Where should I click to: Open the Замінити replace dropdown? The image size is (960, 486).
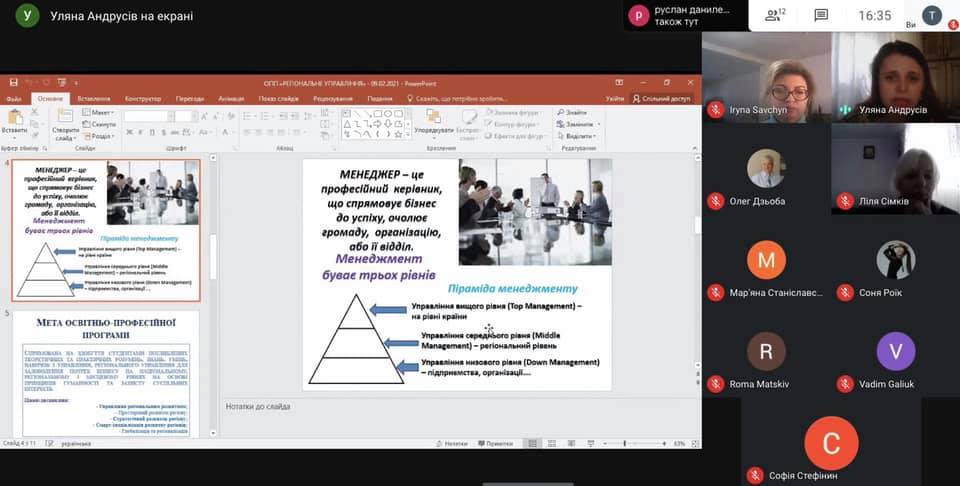(x=579, y=124)
